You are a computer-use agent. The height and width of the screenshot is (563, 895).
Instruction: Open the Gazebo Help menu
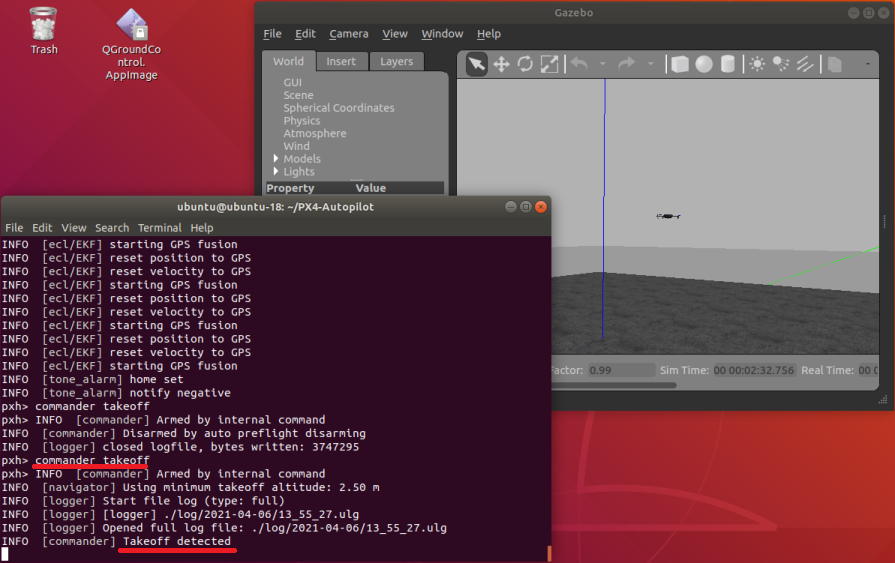489,34
